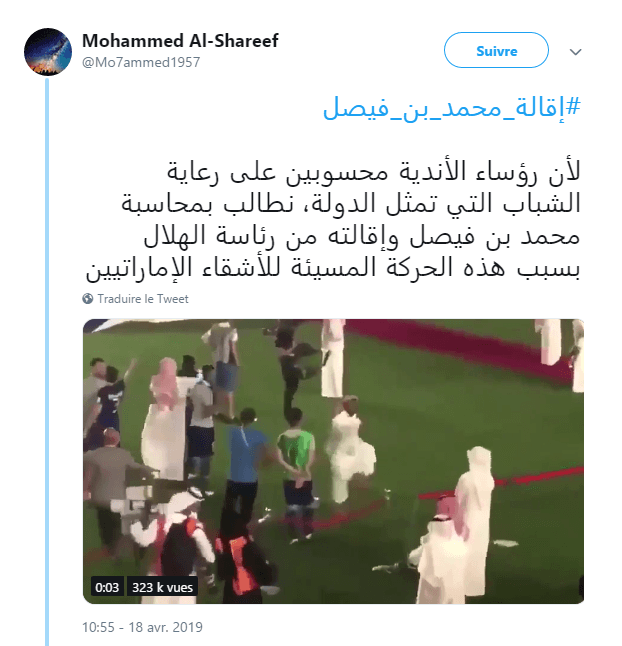Play the embedded football pitch video

(333, 461)
